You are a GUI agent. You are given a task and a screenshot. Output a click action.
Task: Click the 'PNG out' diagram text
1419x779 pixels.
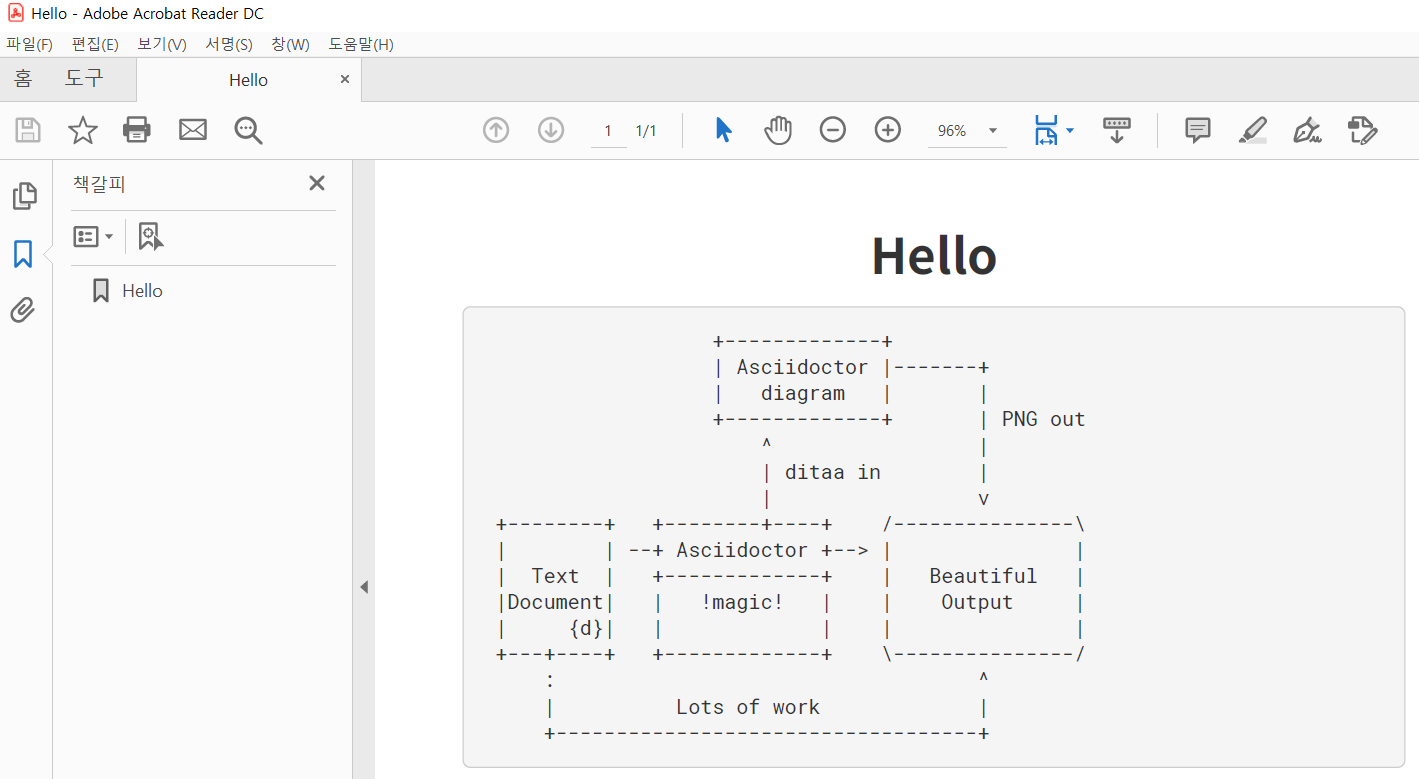pyautogui.click(x=1043, y=419)
